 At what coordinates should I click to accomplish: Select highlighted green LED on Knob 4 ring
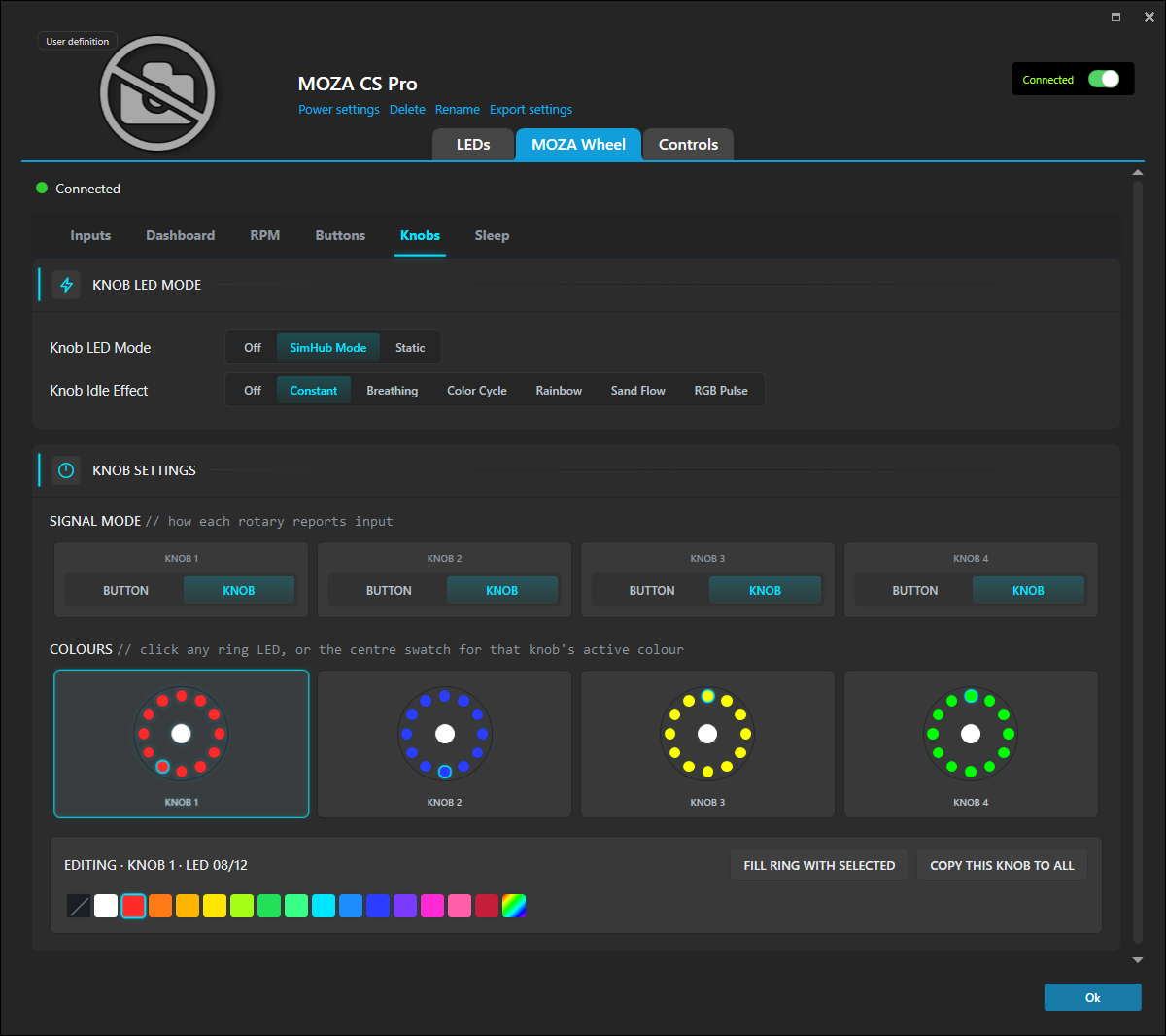point(971,696)
